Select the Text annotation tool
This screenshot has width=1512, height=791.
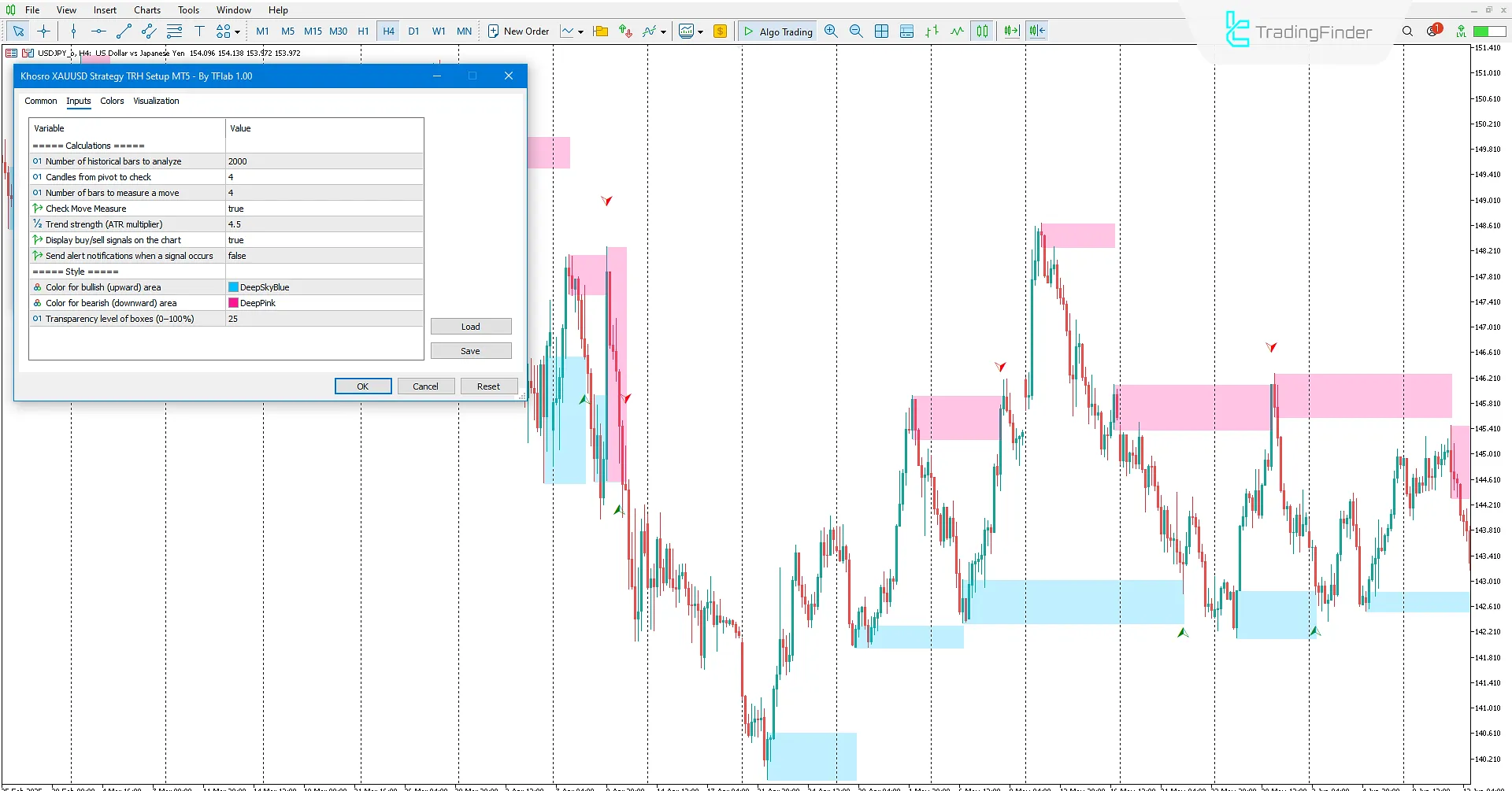click(x=200, y=31)
